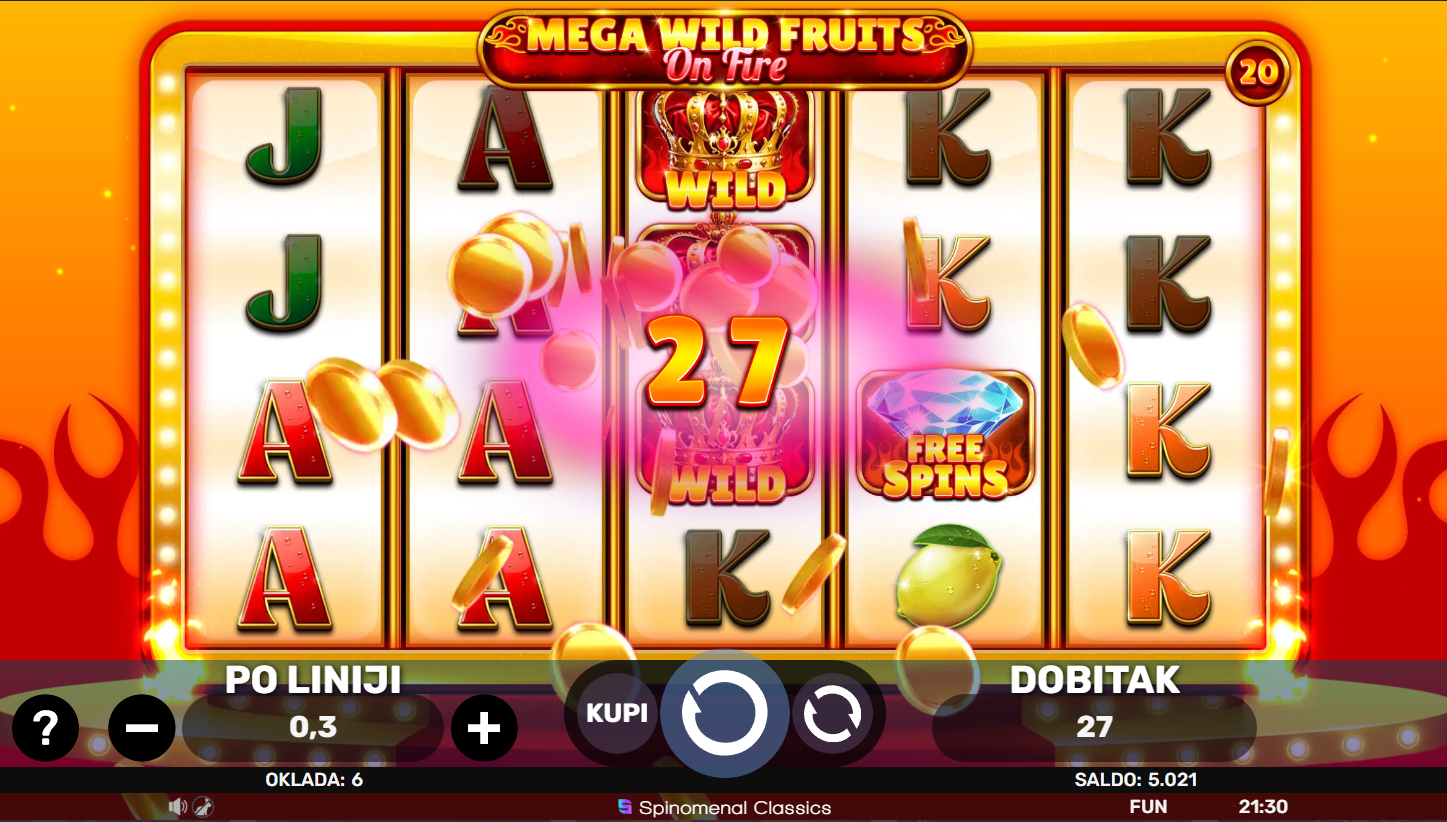Click the DOBITAK win amount display
1447x822 pixels.
(x=1094, y=727)
